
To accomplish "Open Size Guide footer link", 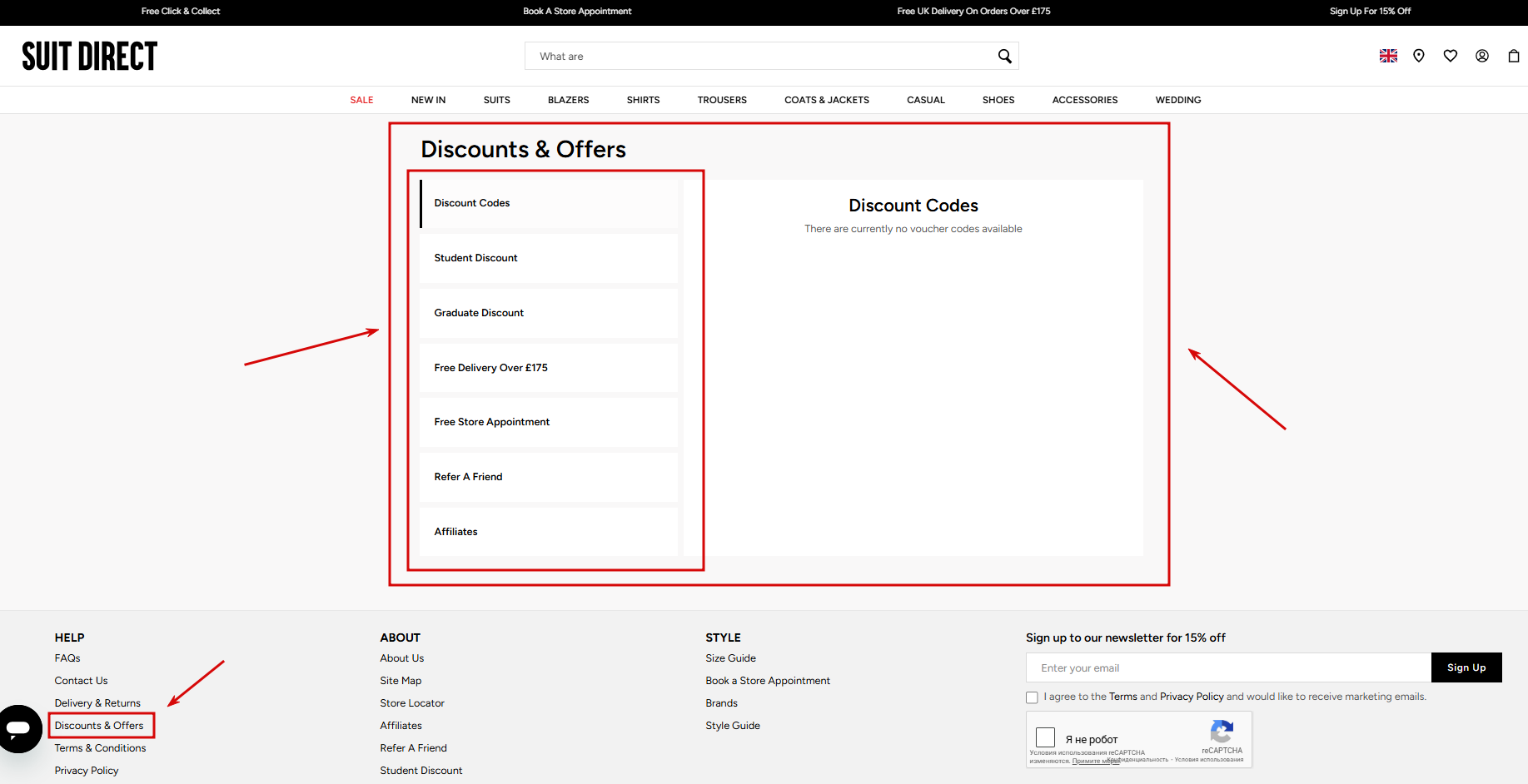I will 730,658.
